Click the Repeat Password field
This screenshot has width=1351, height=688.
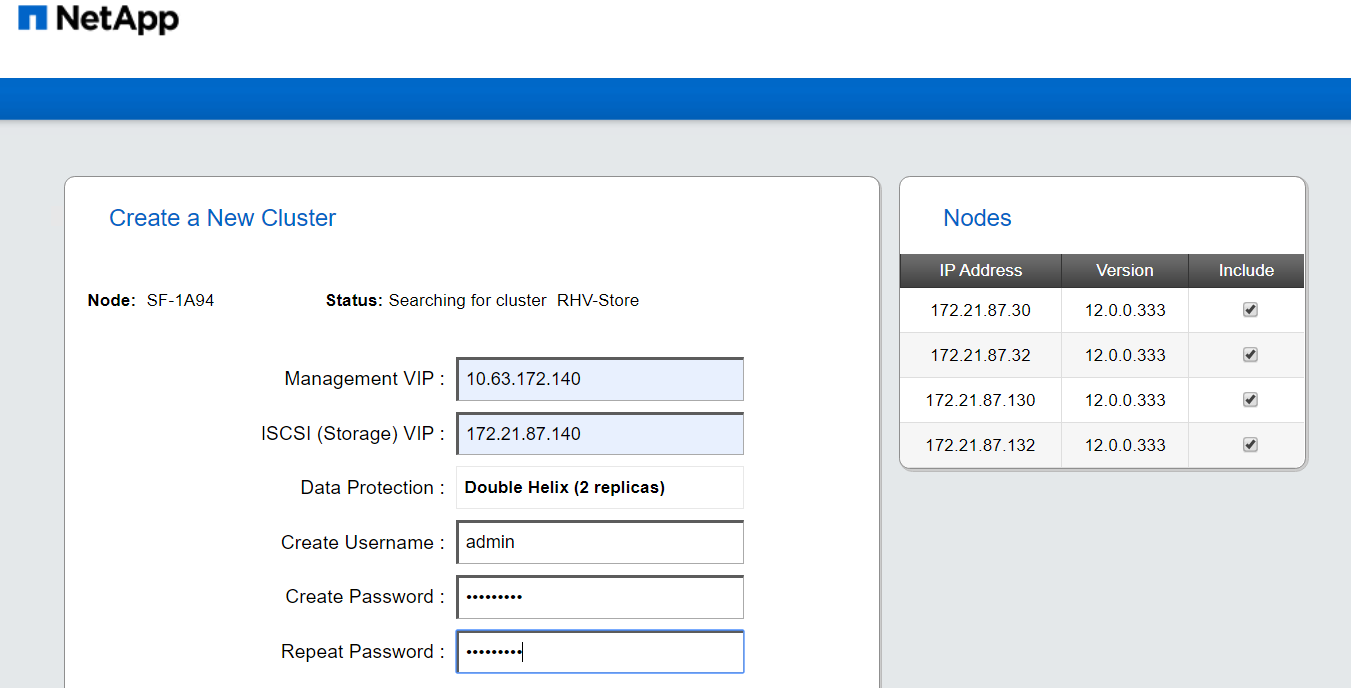(x=600, y=652)
